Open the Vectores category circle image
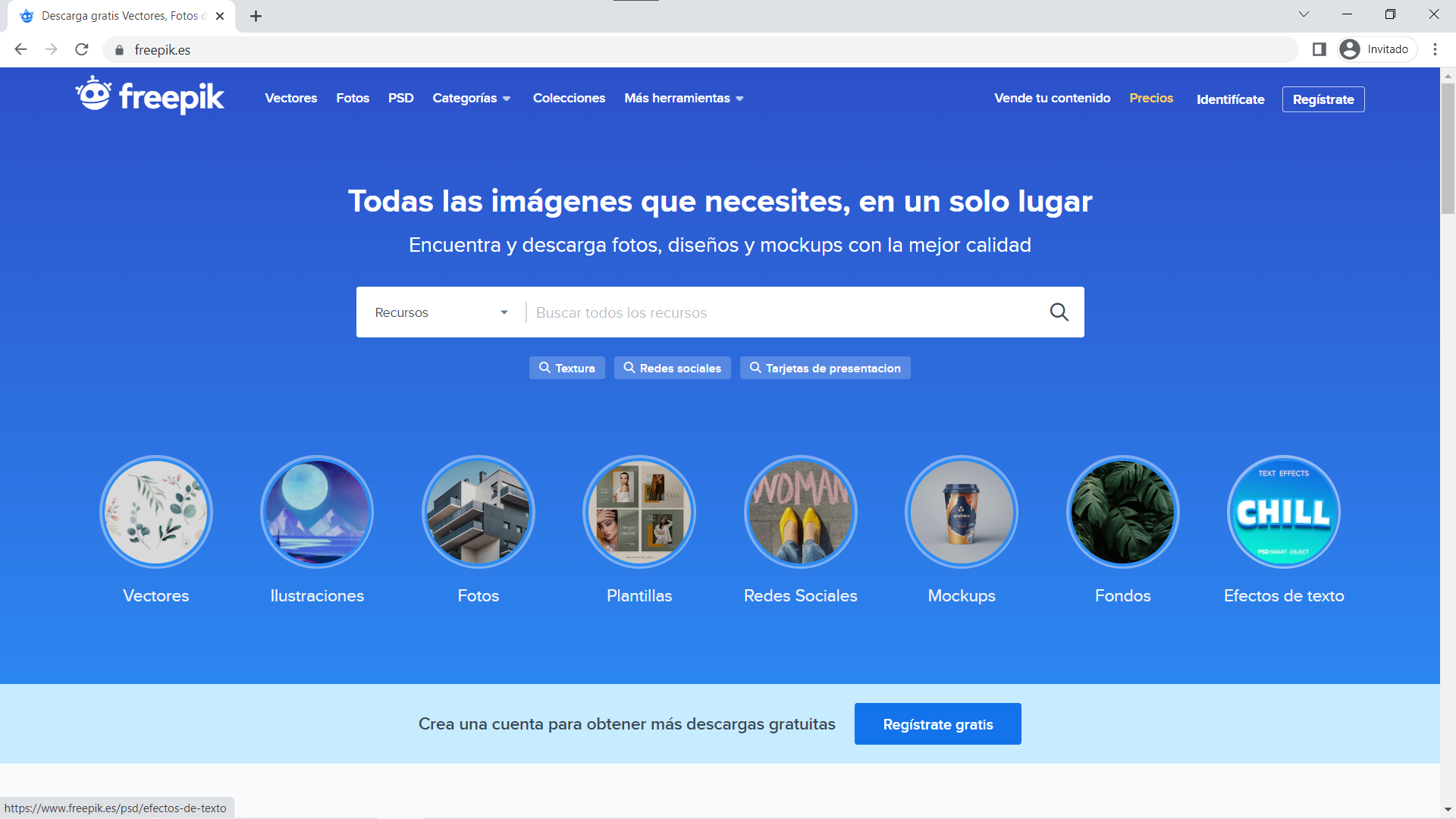 (x=156, y=512)
